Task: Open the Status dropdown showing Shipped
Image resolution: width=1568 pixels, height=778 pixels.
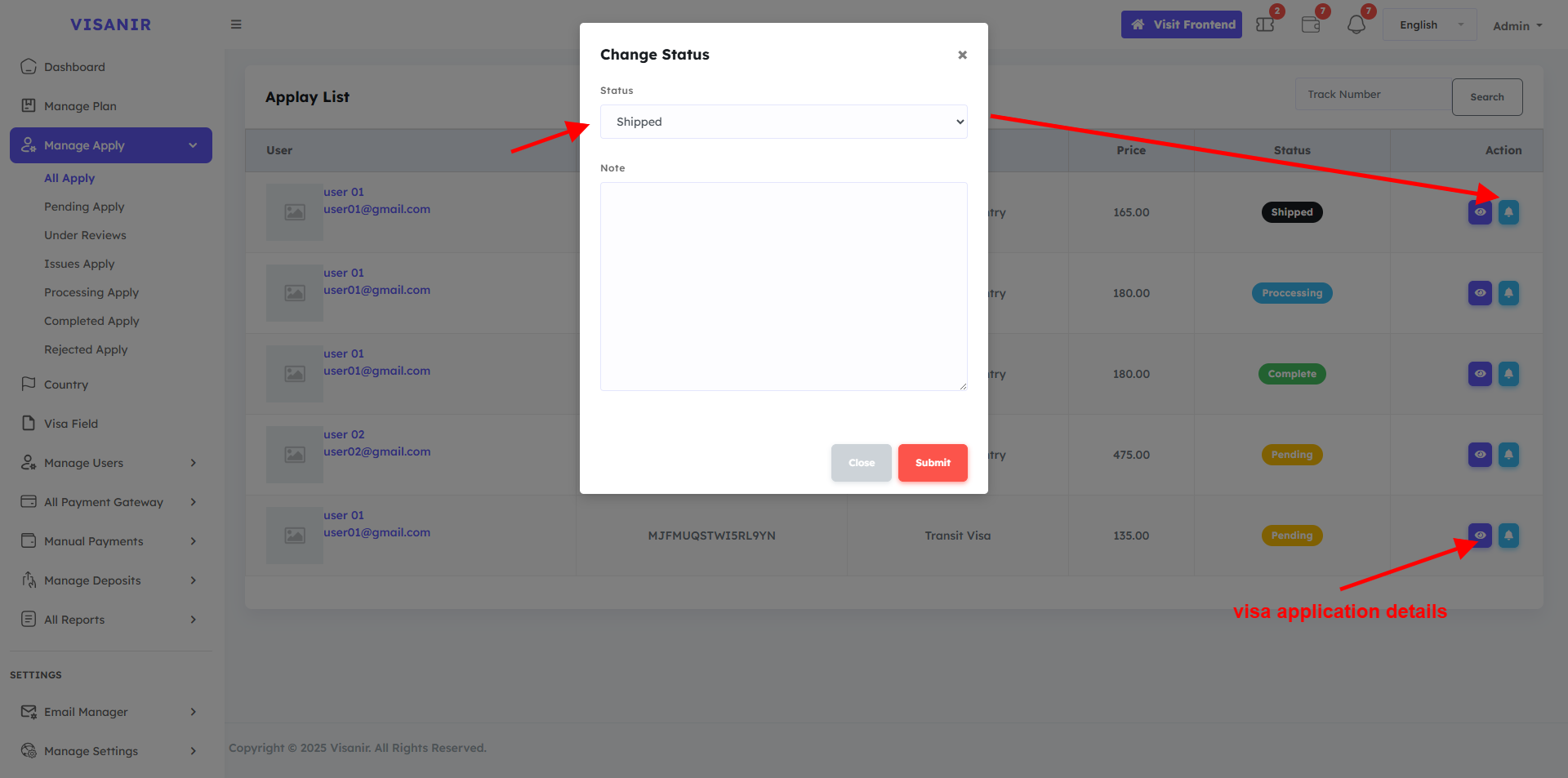Action: coord(783,122)
